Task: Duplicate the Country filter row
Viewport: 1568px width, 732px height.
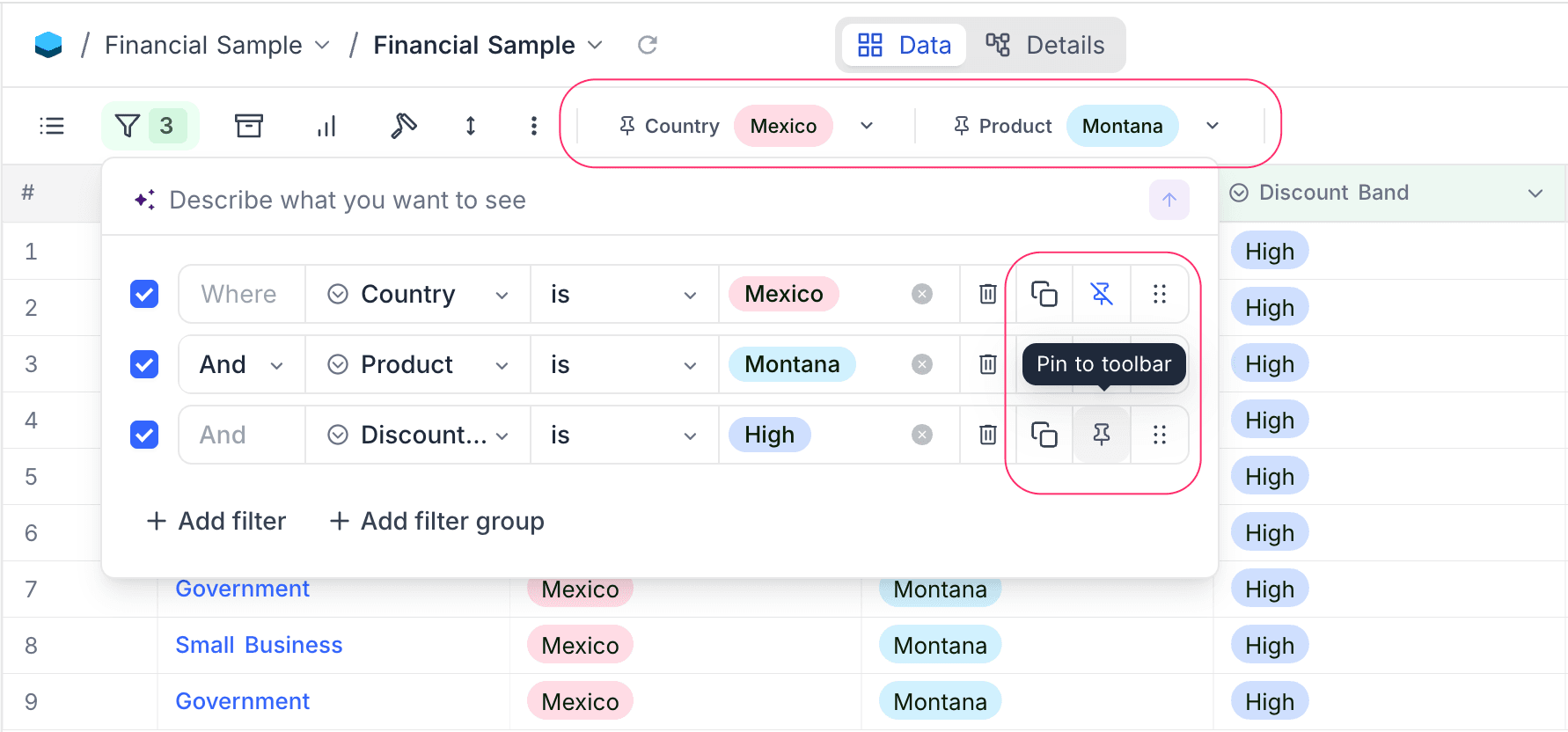Action: coord(1044,294)
